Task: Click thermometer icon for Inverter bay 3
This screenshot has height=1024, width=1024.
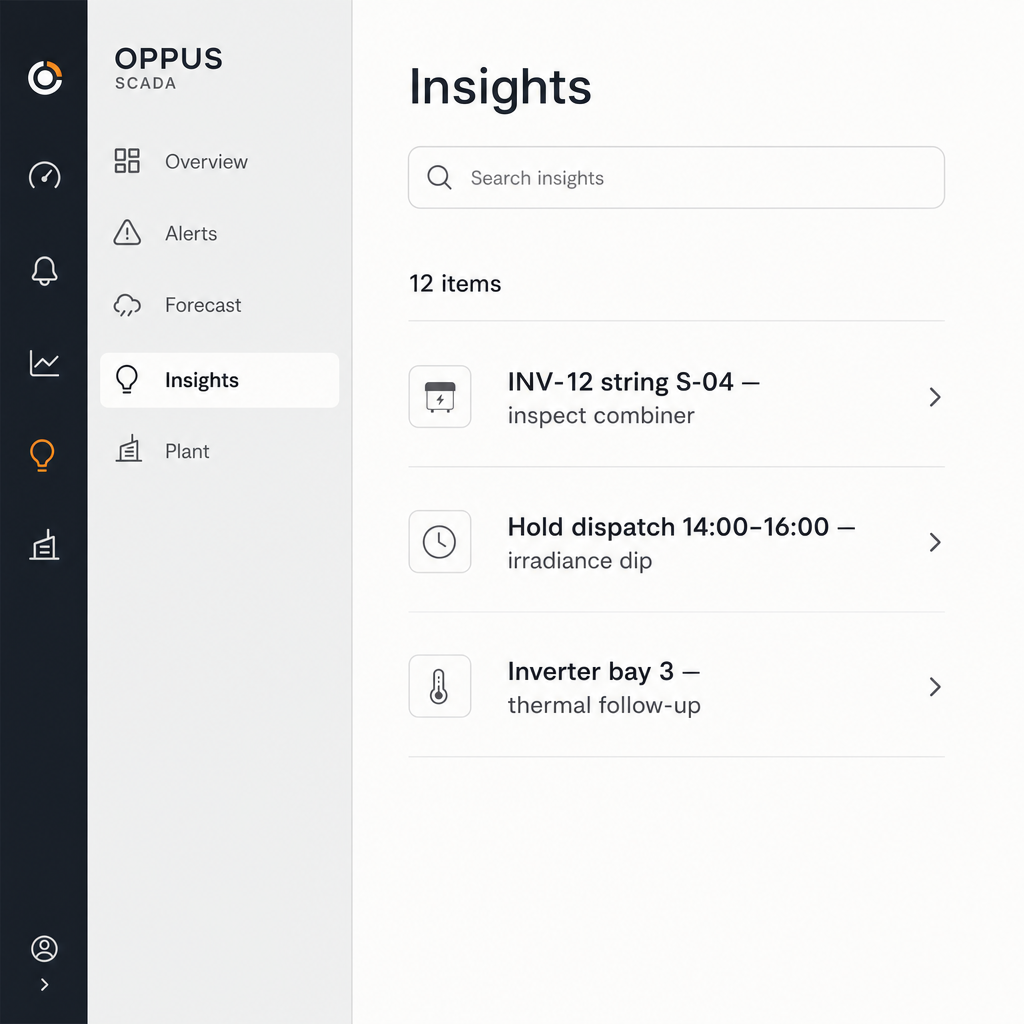Action: pyautogui.click(x=440, y=686)
